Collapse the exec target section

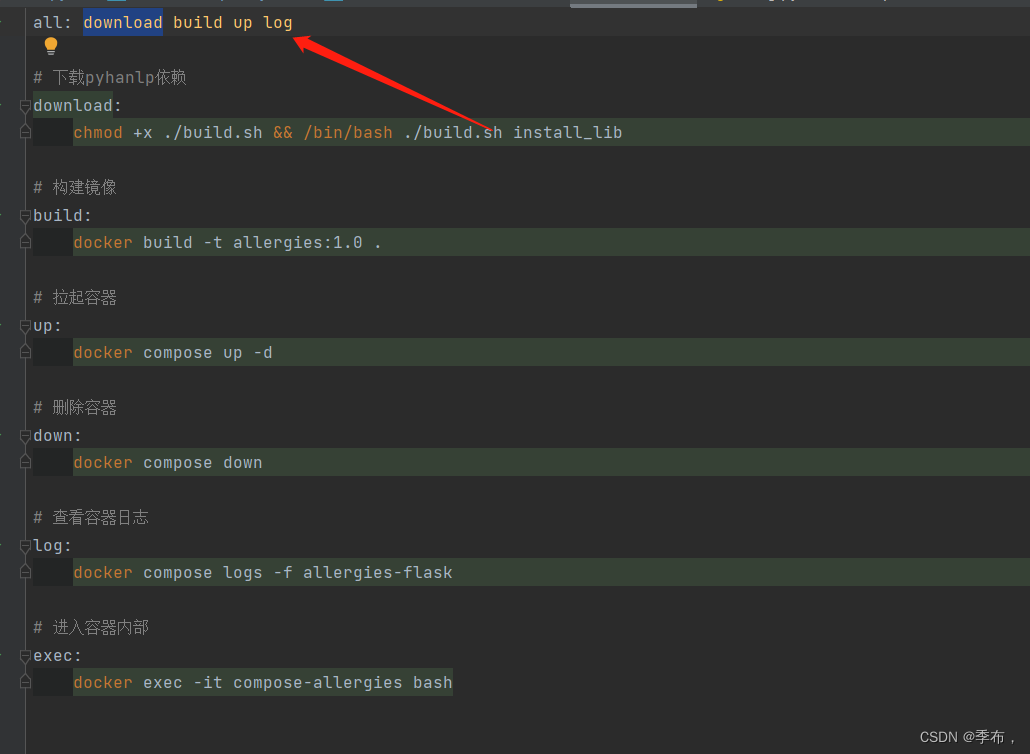(26, 655)
